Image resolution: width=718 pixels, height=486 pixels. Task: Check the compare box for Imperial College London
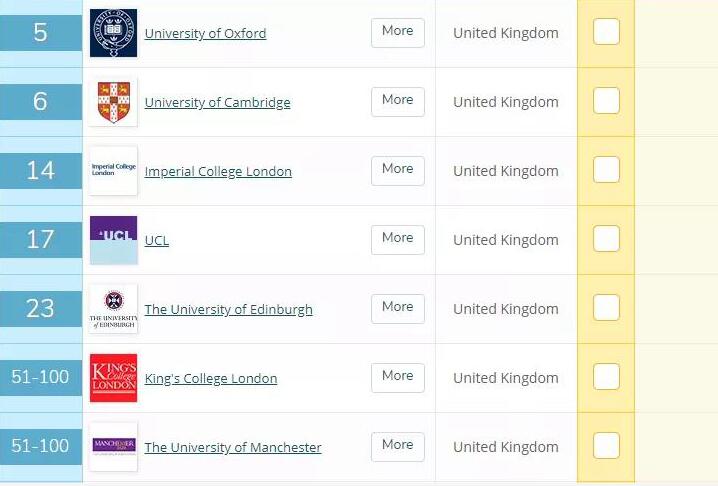click(606, 170)
